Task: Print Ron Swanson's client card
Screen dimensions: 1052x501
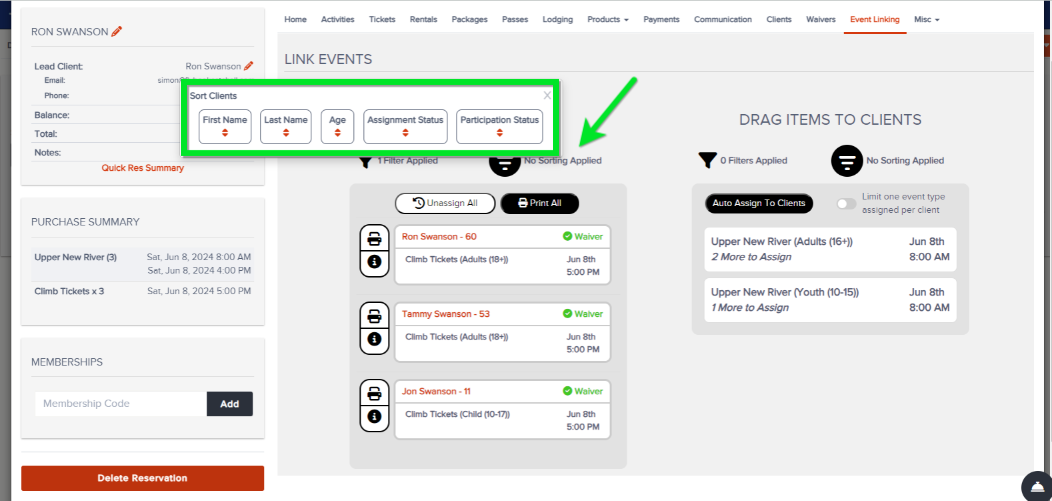Action: click(374, 239)
